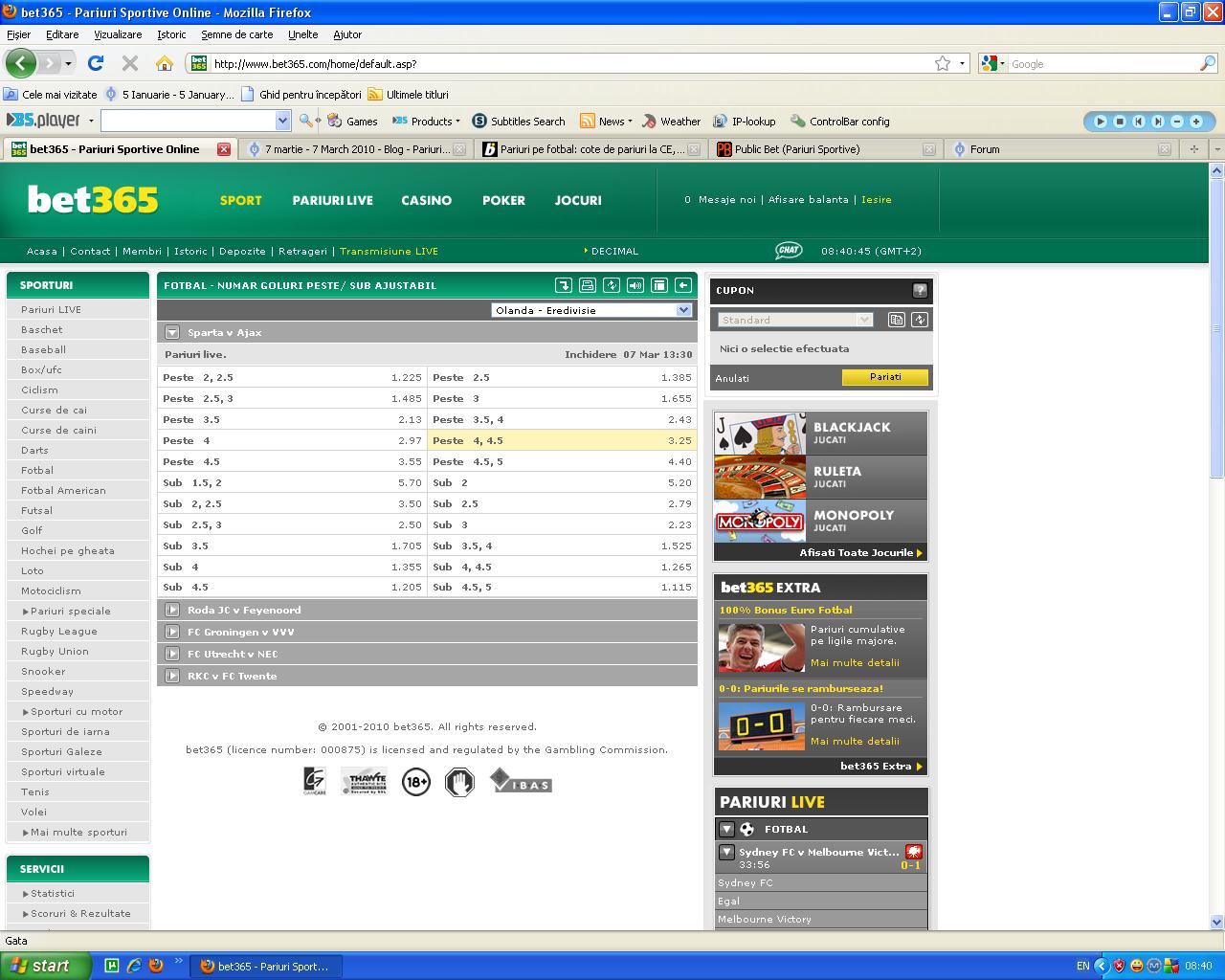The width and height of the screenshot is (1225, 980).
Task: Open IP-lookup from the toolbar
Action: click(x=745, y=122)
